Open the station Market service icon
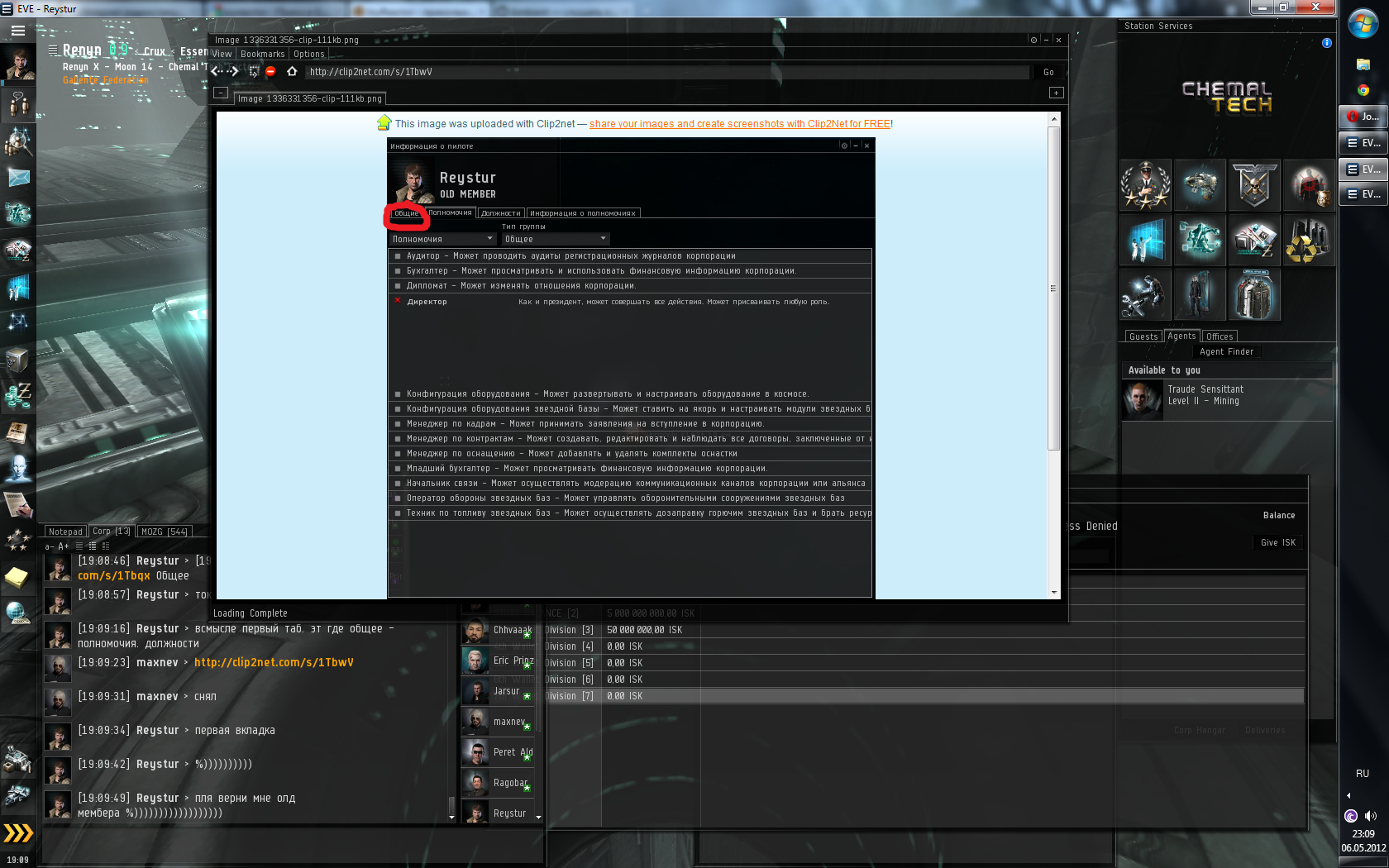The width and height of the screenshot is (1389, 868). (1254, 240)
